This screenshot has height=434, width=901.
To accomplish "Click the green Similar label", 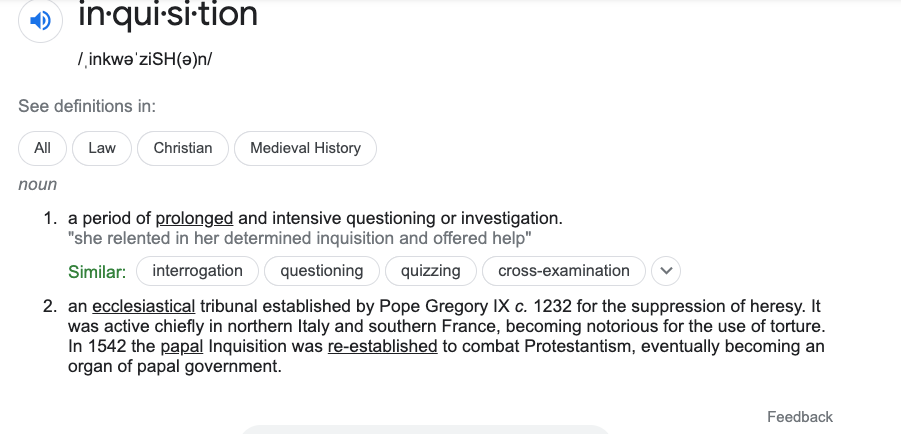I will 97,272.
